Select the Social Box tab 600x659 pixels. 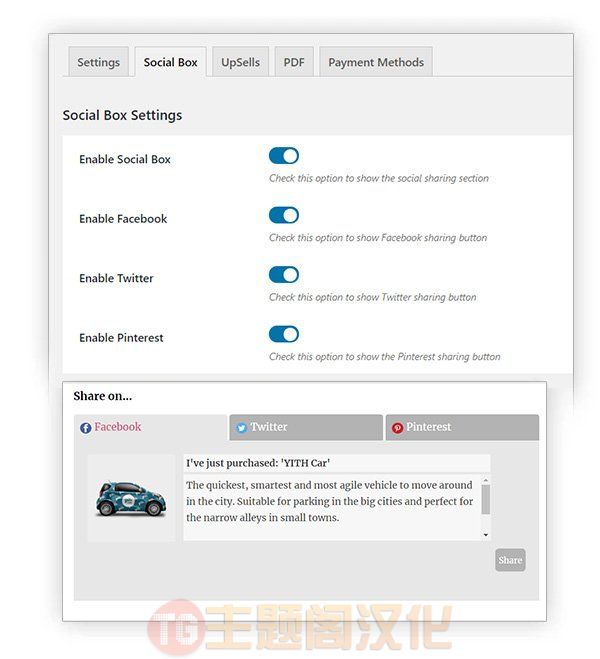pyautogui.click(x=170, y=62)
